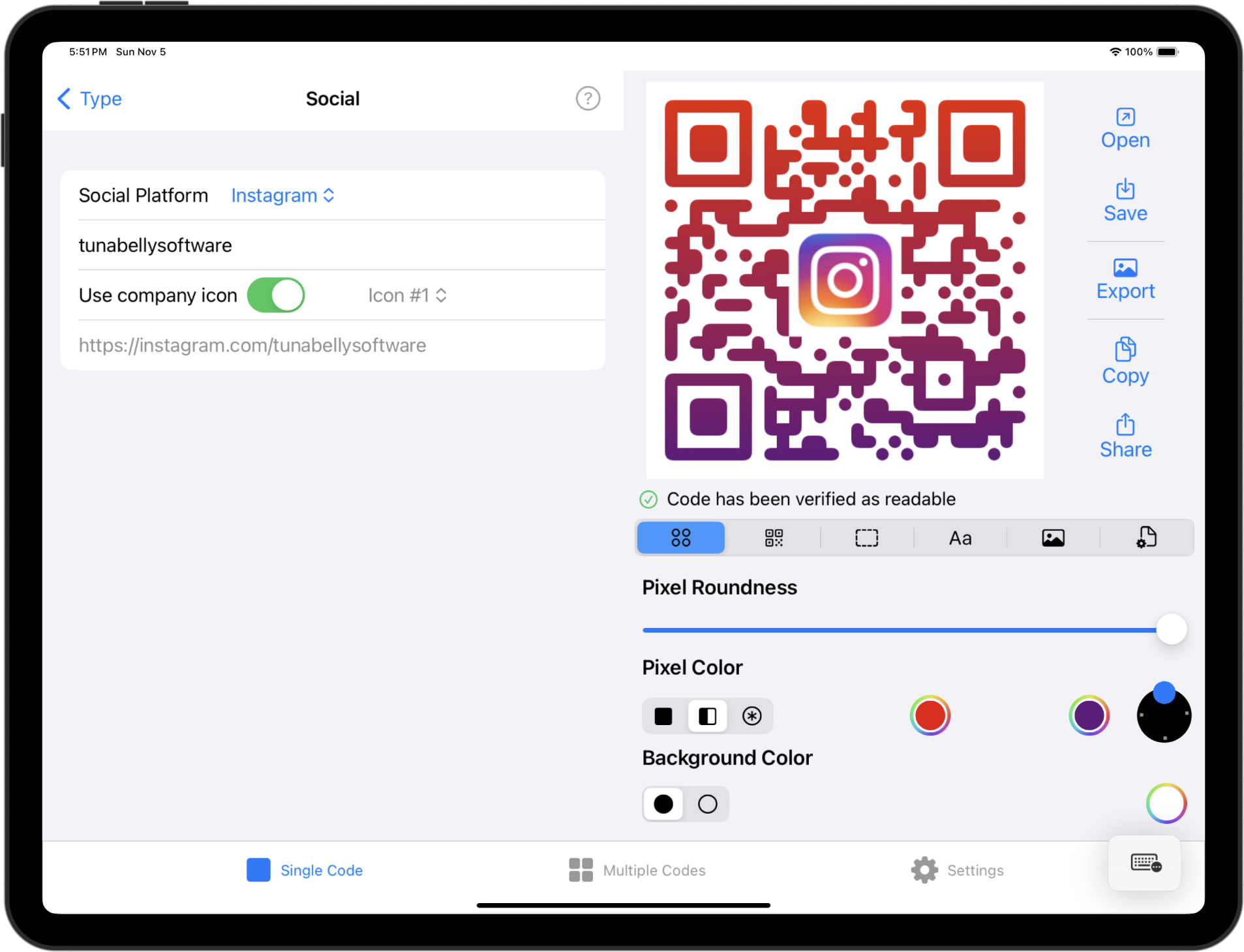Screen dimensions: 1244x952
Task: Click the Wi-Fi status icon
Action: [1115, 52]
